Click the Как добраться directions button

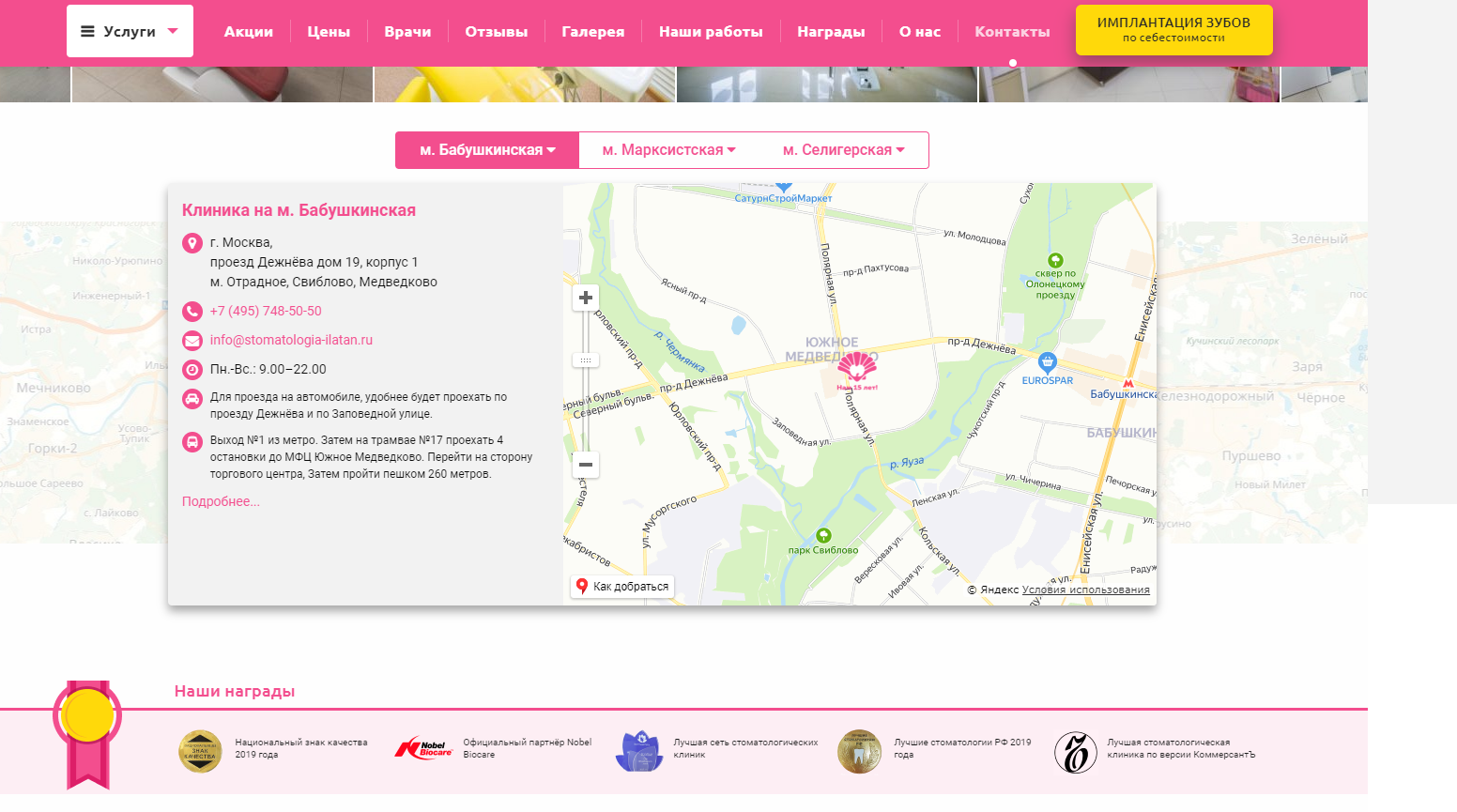pos(622,587)
